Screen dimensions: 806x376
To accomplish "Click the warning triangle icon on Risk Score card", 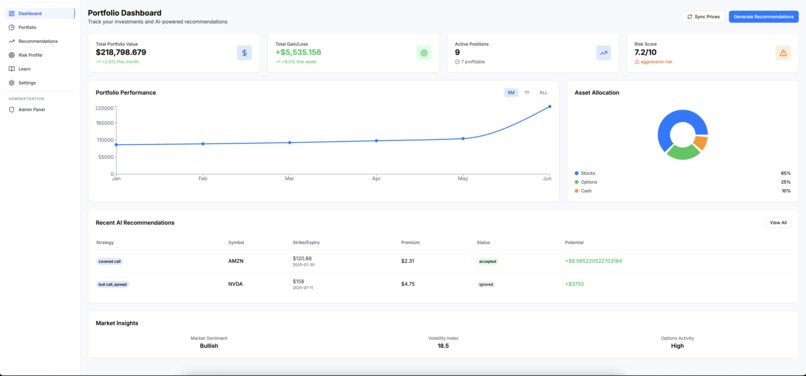I will click(x=783, y=53).
